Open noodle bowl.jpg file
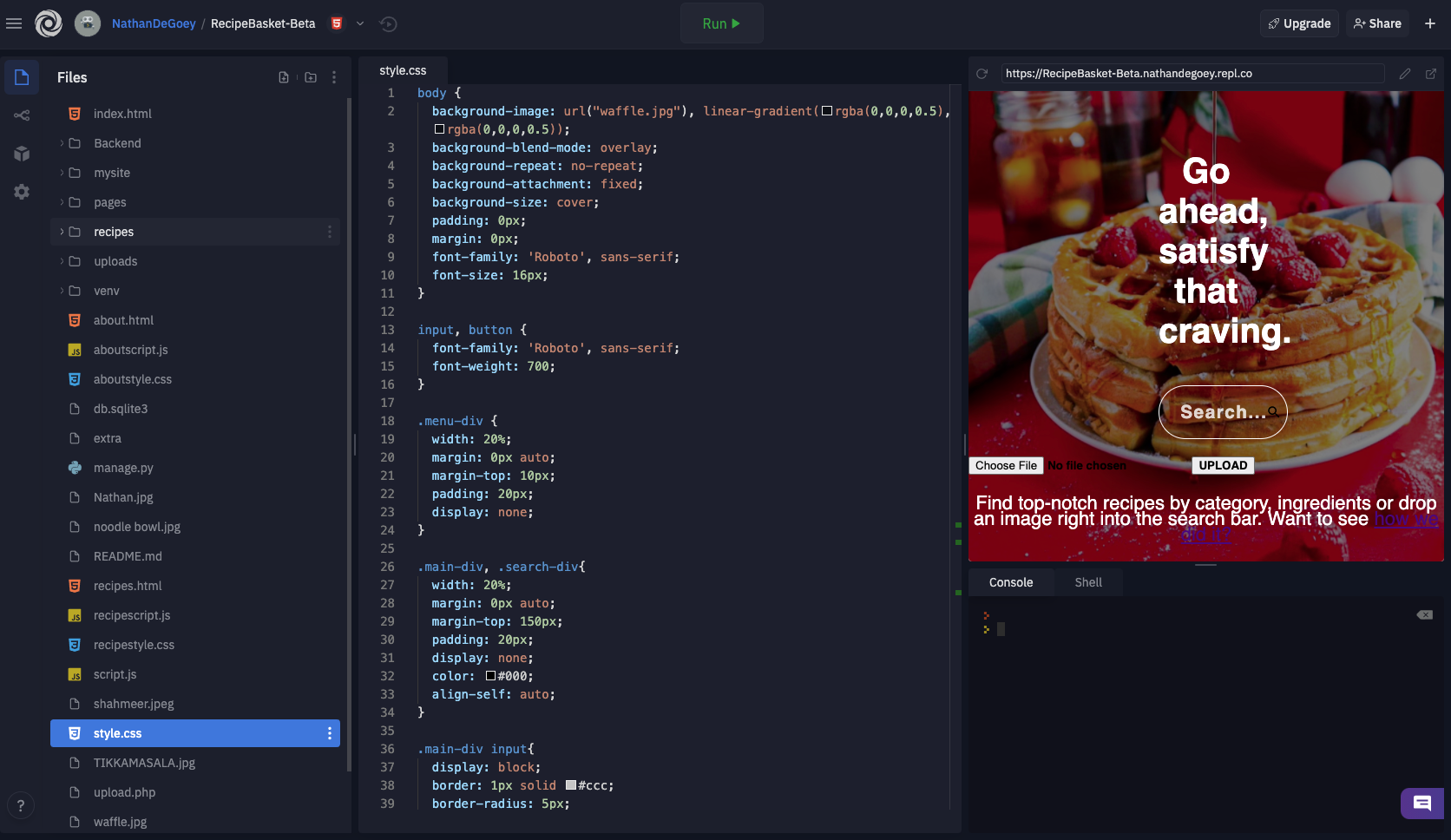This screenshot has height=840, width=1451. click(x=195, y=527)
